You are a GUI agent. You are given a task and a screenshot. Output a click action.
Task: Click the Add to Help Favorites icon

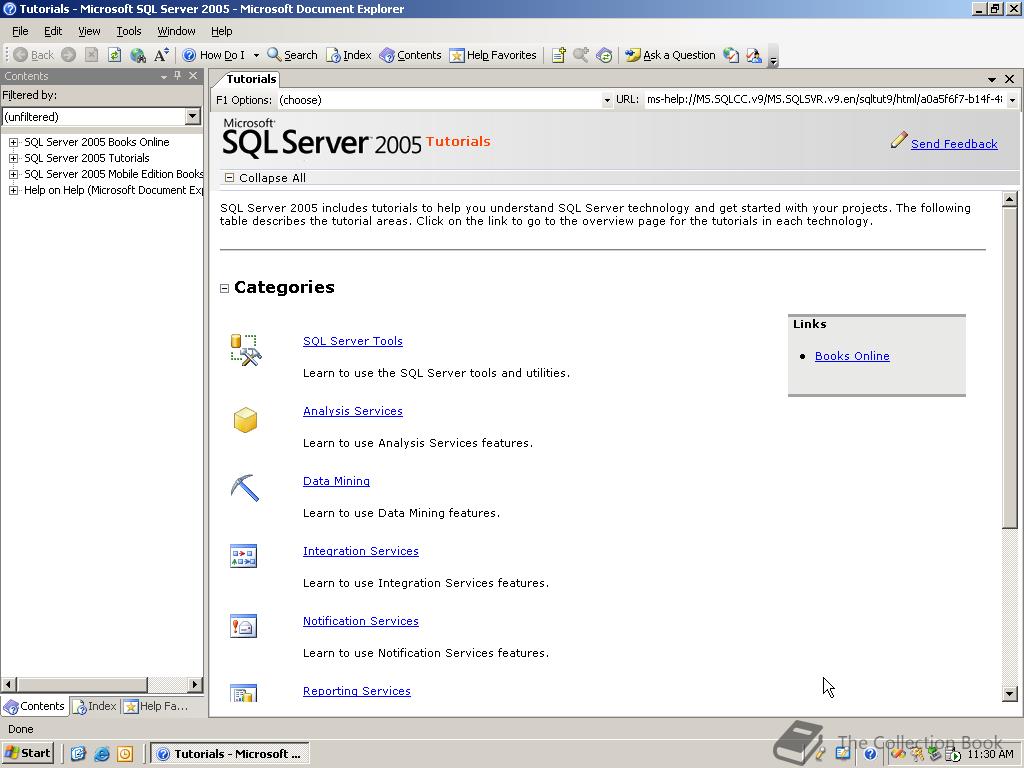tap(558, 56)
